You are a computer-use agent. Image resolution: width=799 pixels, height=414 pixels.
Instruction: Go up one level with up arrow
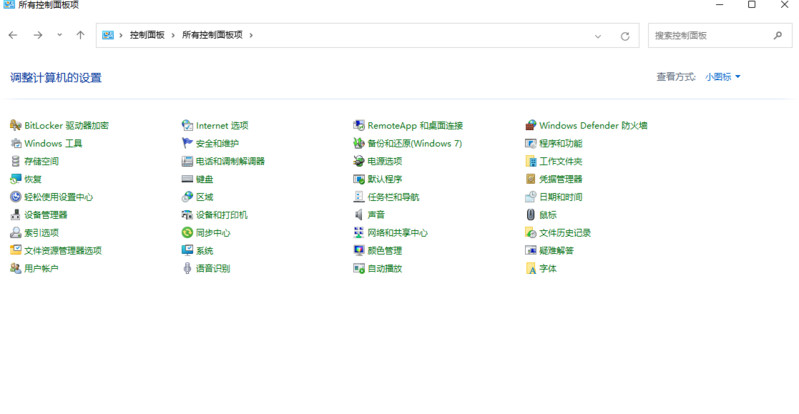[x=80, y=35]
